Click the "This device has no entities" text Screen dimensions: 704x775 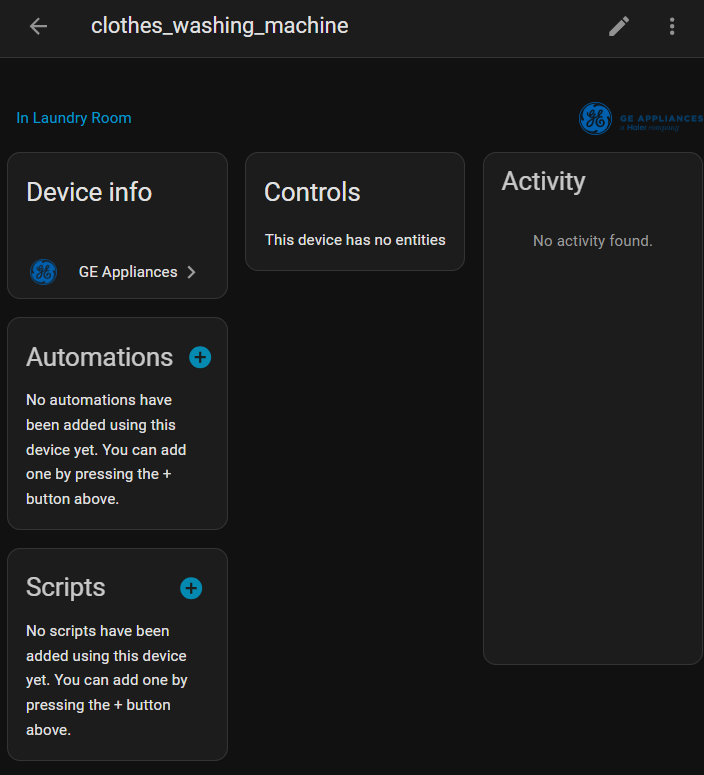[355, 240]
